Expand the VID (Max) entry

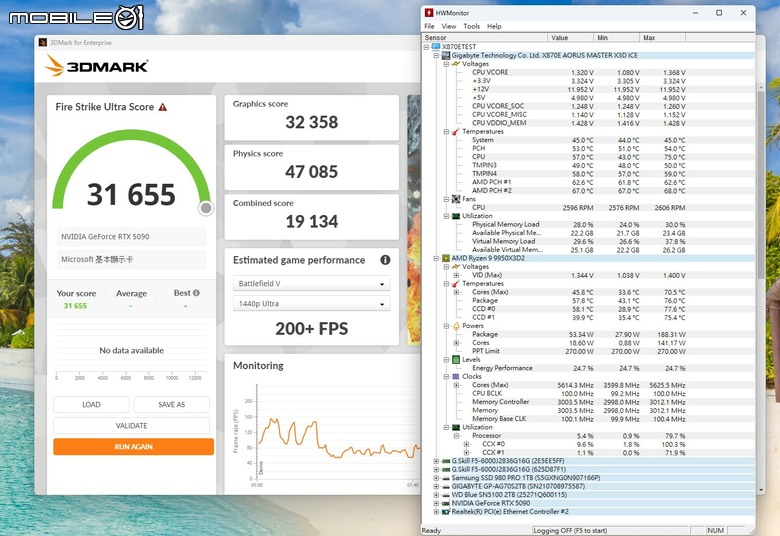point(456,275)
